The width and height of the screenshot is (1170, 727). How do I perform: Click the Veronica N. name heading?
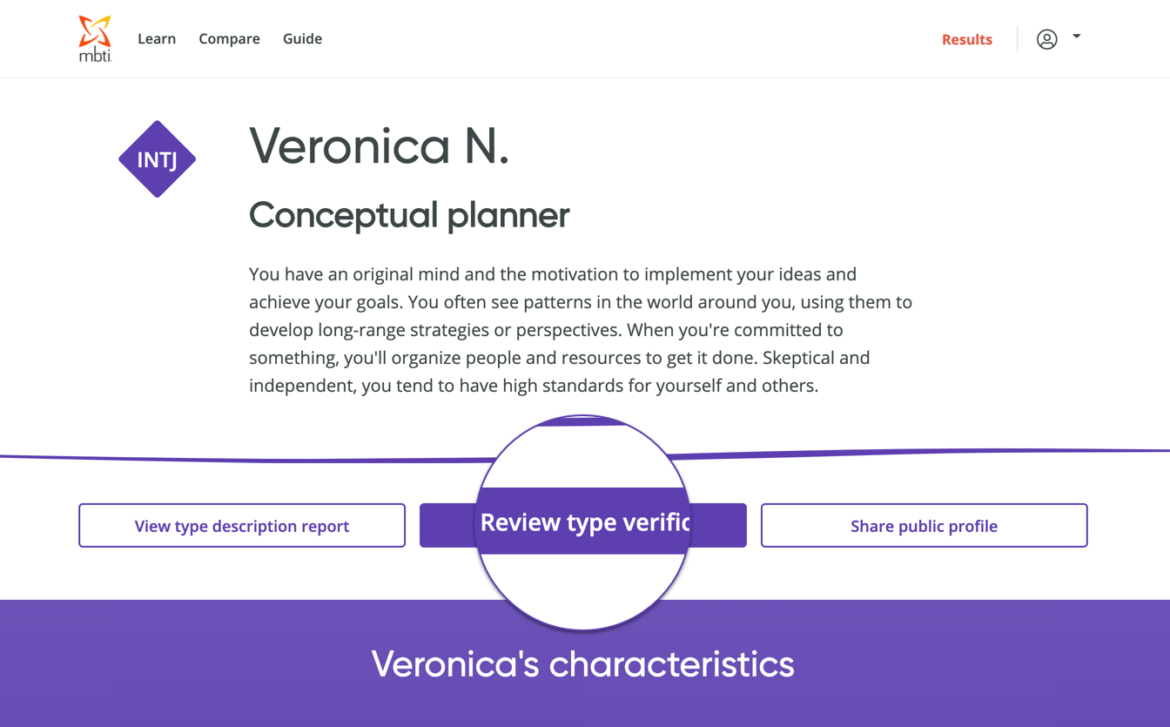pyautogui.click(x=379, y=146)
